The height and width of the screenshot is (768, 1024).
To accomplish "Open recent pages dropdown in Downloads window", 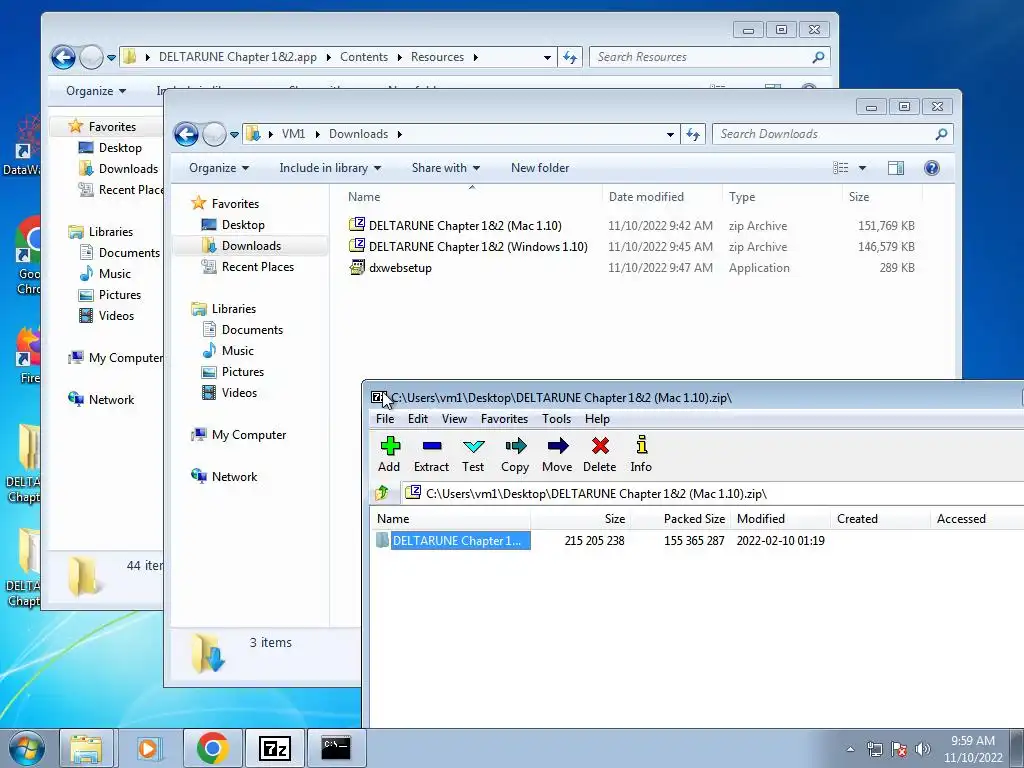I will click(x=234, y=135).
